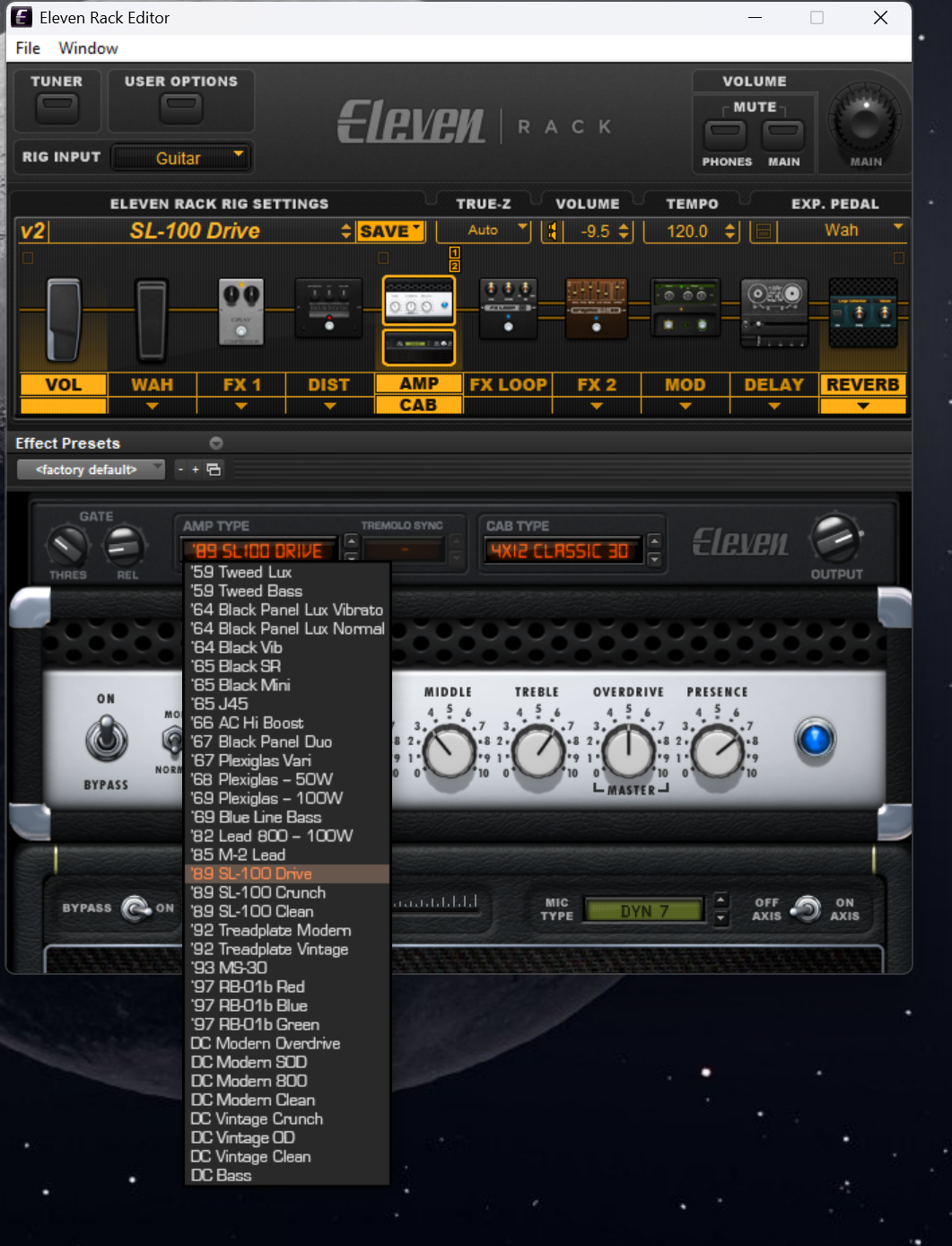Image resolution: width=952 pixels, height=1246 pixels.
Task: Select the cabinet icon below the amp
Action: pos(419,347)
